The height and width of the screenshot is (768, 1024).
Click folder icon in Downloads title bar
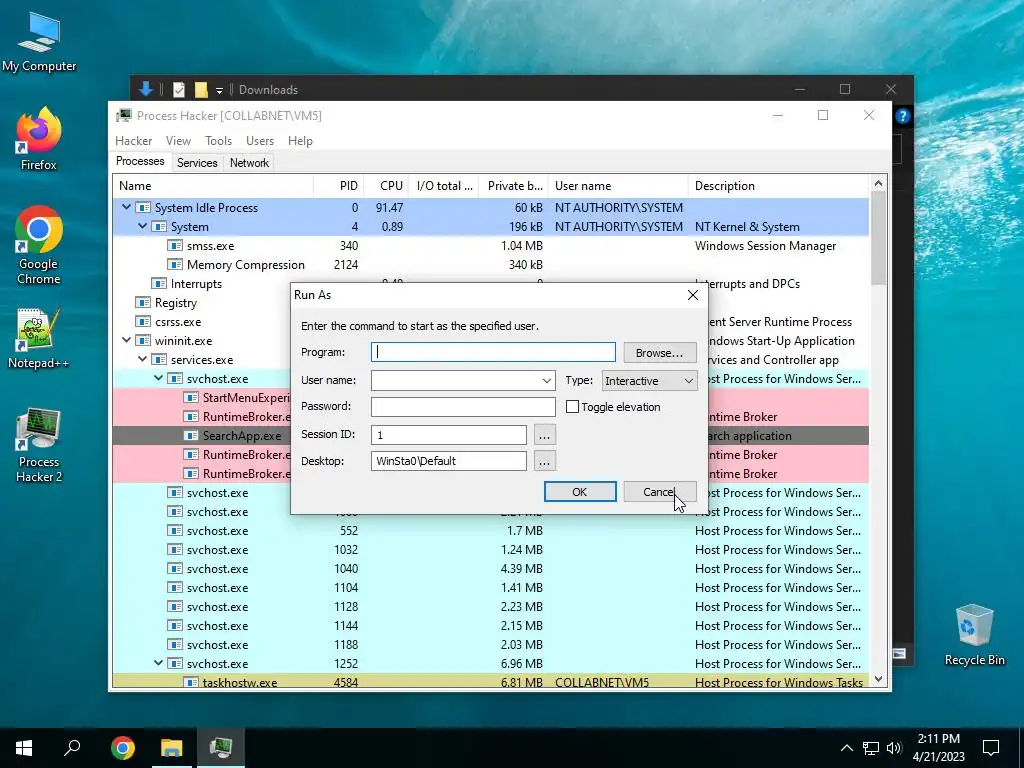pyautogui.click(x=201, y=89)
